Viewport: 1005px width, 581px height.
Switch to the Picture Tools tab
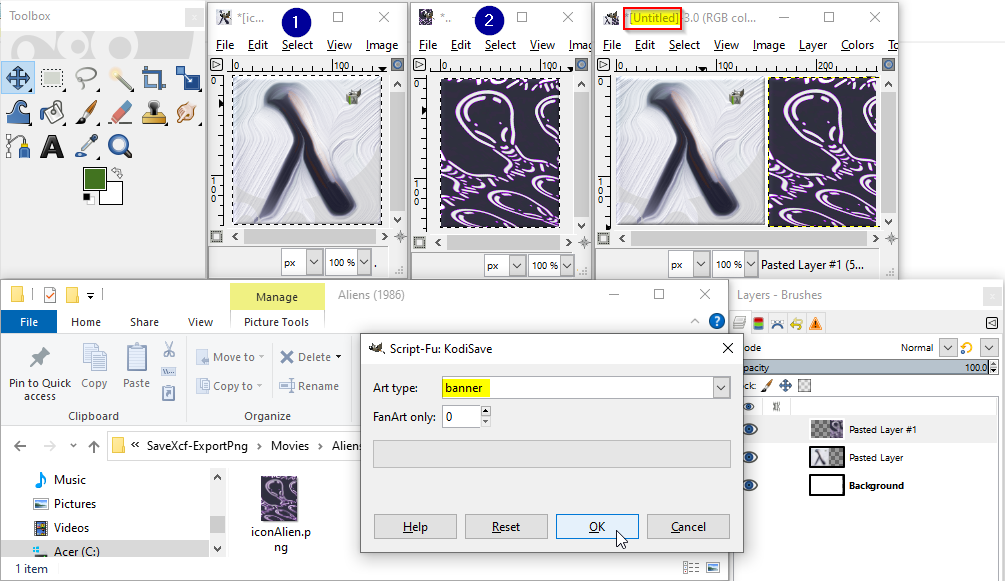click(x=276, y=322)
